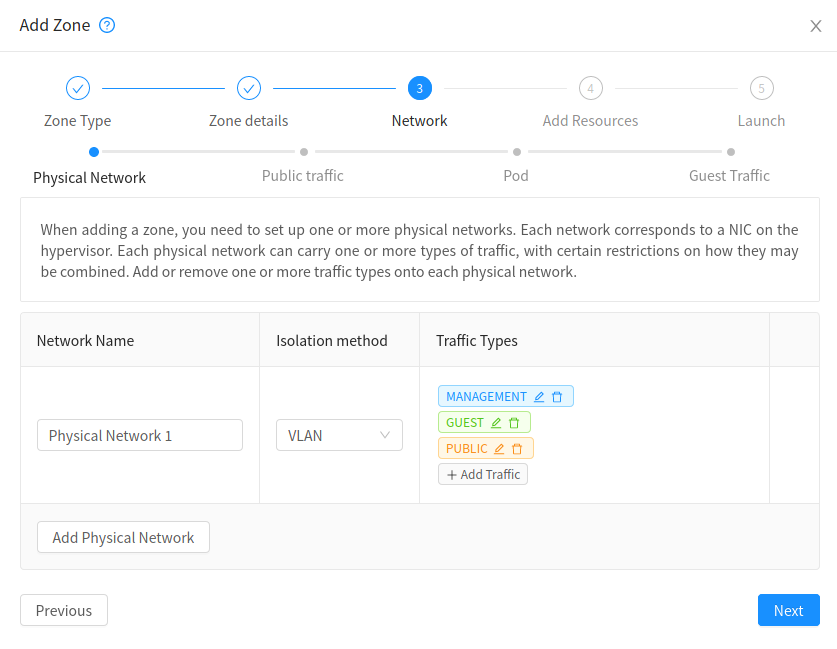
Task: Click the Add Traffic button
Action: click(x=482, y=473)
